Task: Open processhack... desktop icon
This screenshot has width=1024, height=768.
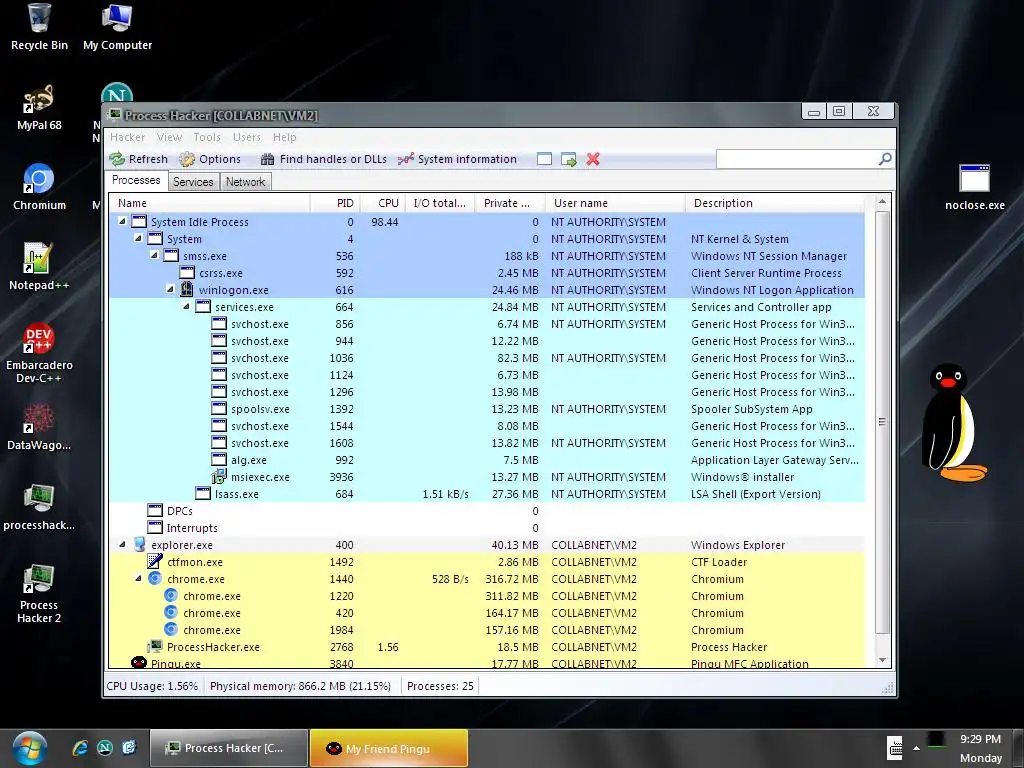Action: coord(39,507)
